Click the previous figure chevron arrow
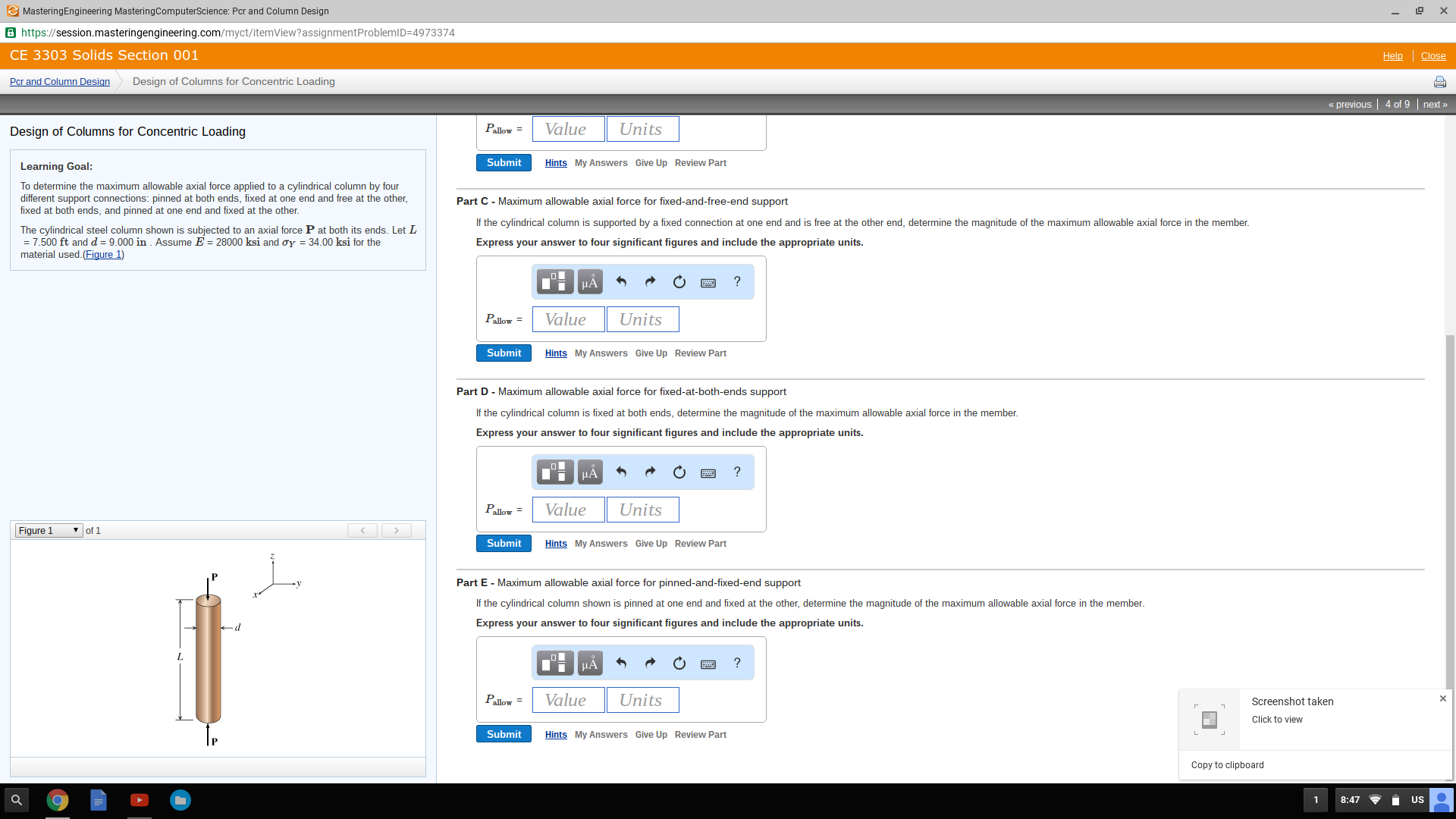The image size is (1456, 819). (x=362, y=530)
